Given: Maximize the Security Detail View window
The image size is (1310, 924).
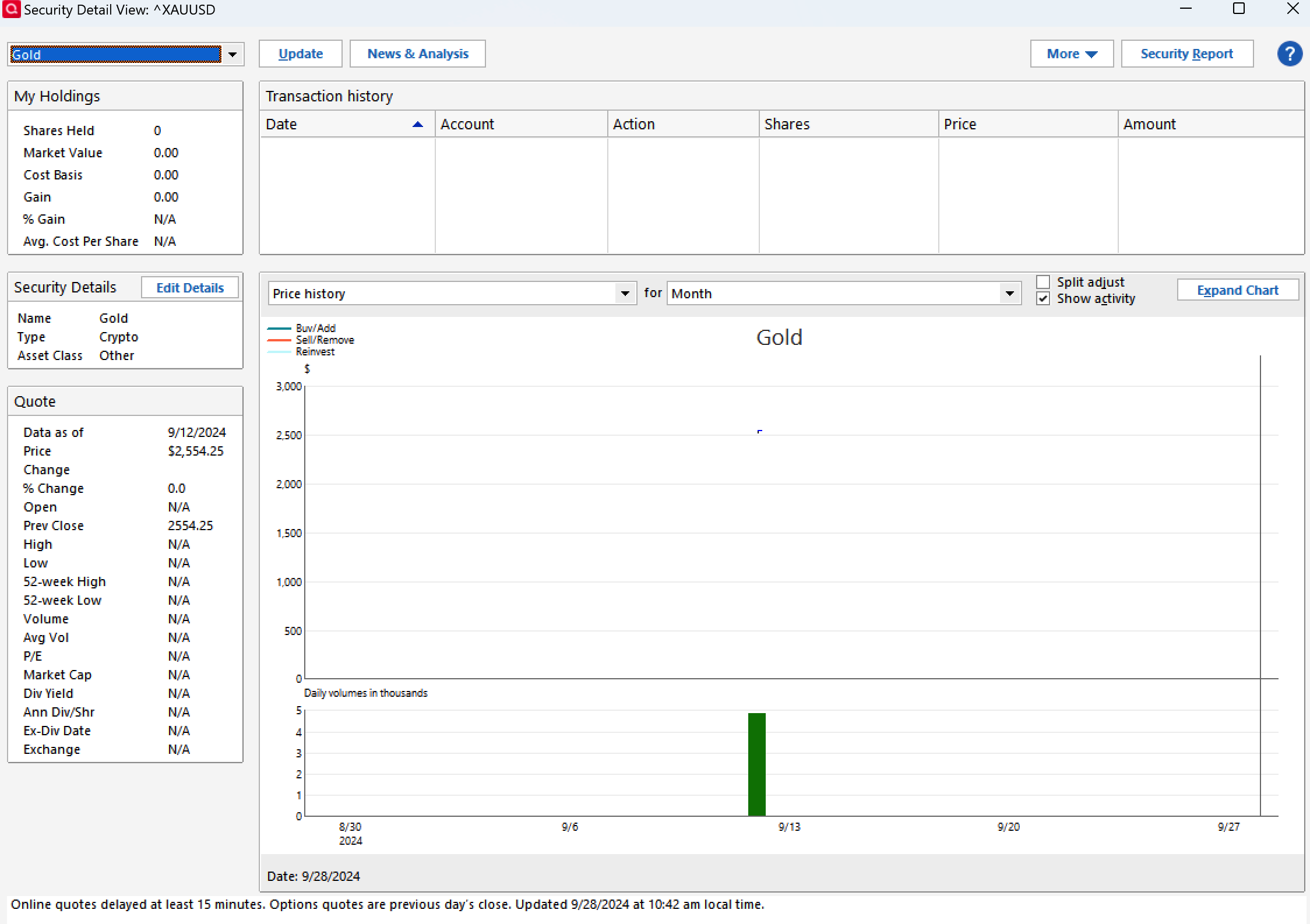Looking at the screenshot, I should 1239,9.
